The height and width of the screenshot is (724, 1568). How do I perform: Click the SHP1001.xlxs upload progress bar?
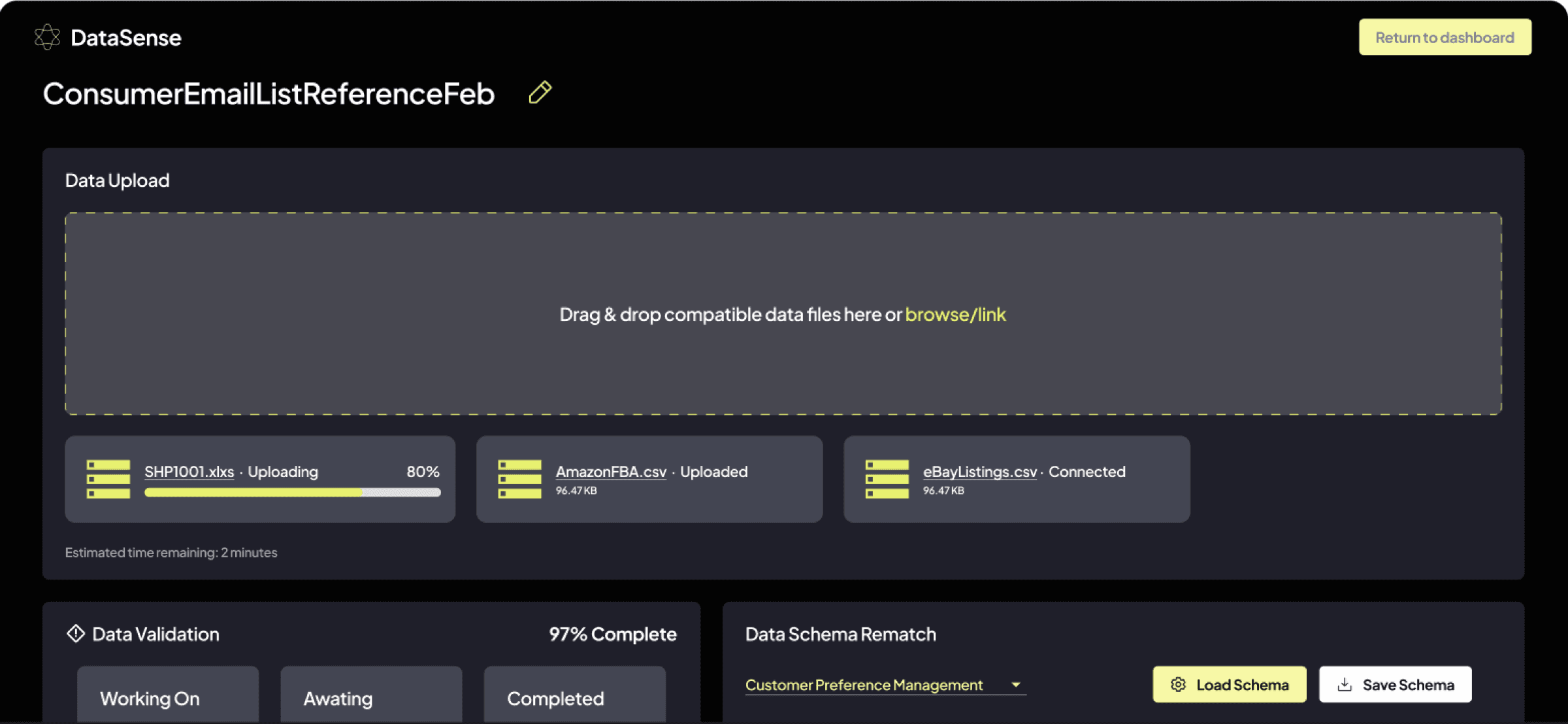tap(293, 493)
